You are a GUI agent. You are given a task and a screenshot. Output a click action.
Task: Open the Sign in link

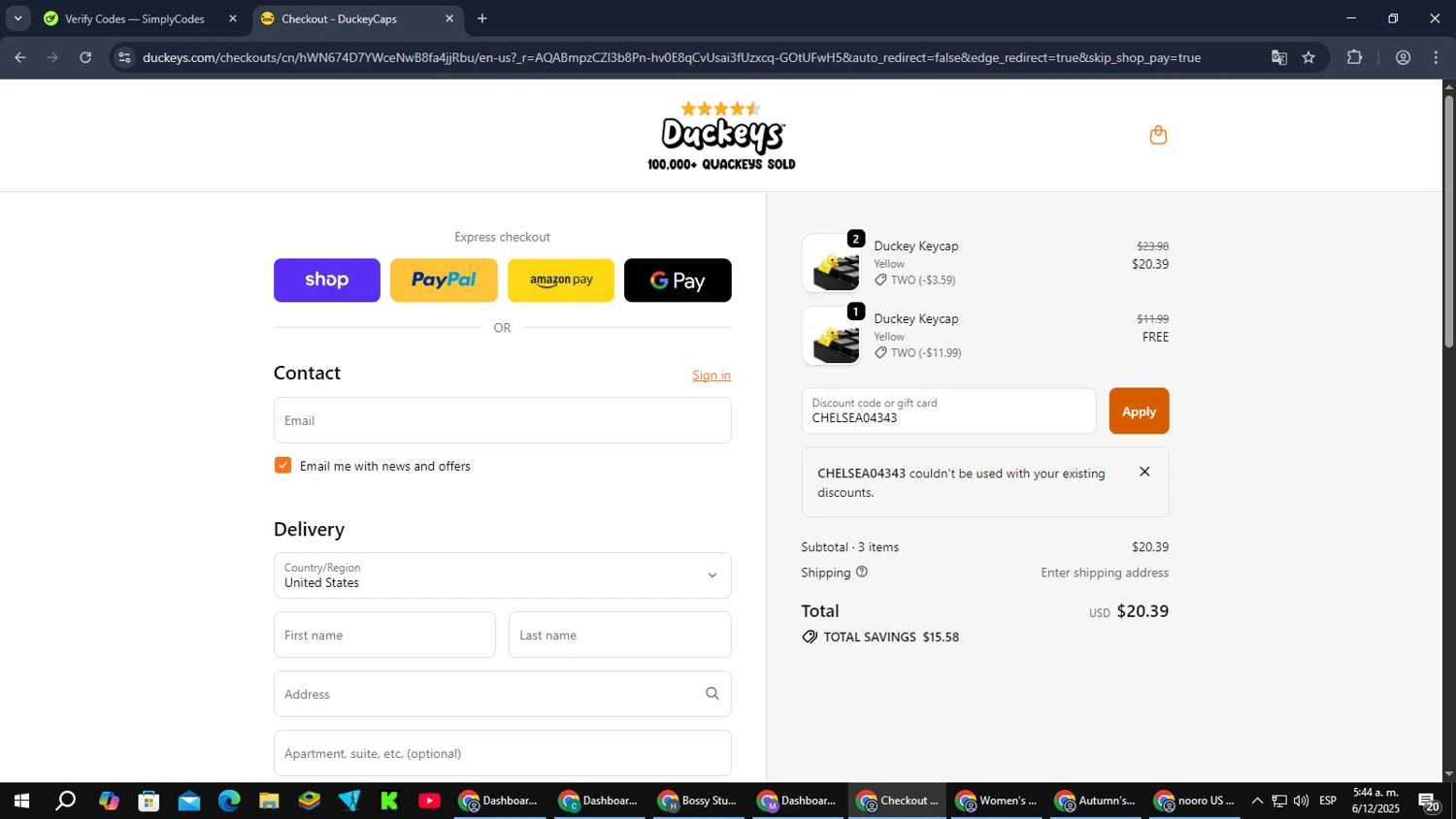(711, 376)
